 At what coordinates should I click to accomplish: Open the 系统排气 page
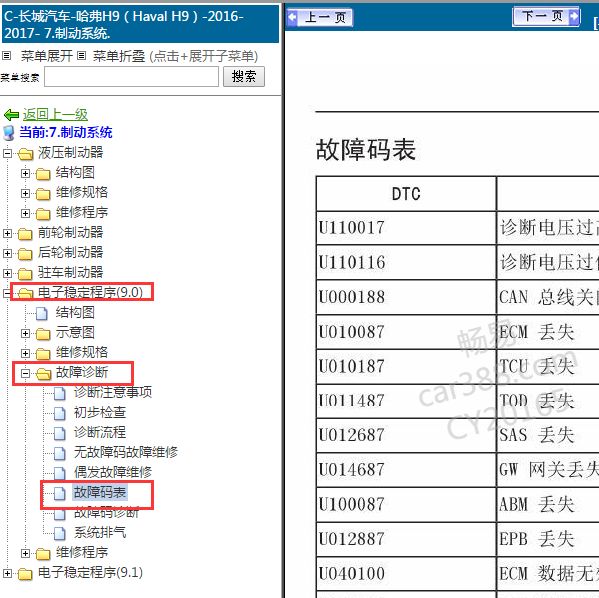(100, 532)
